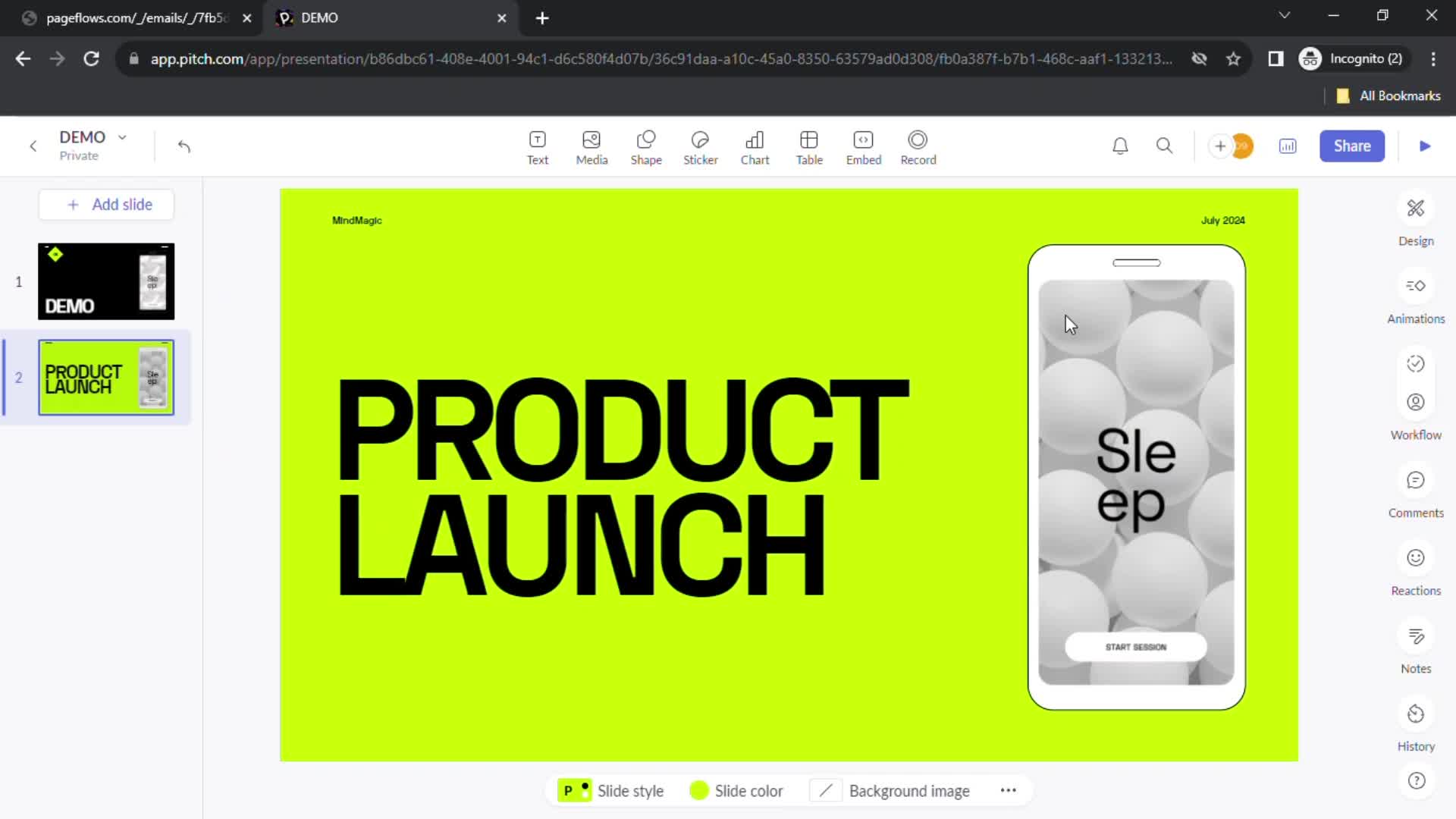Image resolution: width=1456 pixels, height=819 pixels.
Task: Click present/play button to start presentation
Action: pos(1426,146)
